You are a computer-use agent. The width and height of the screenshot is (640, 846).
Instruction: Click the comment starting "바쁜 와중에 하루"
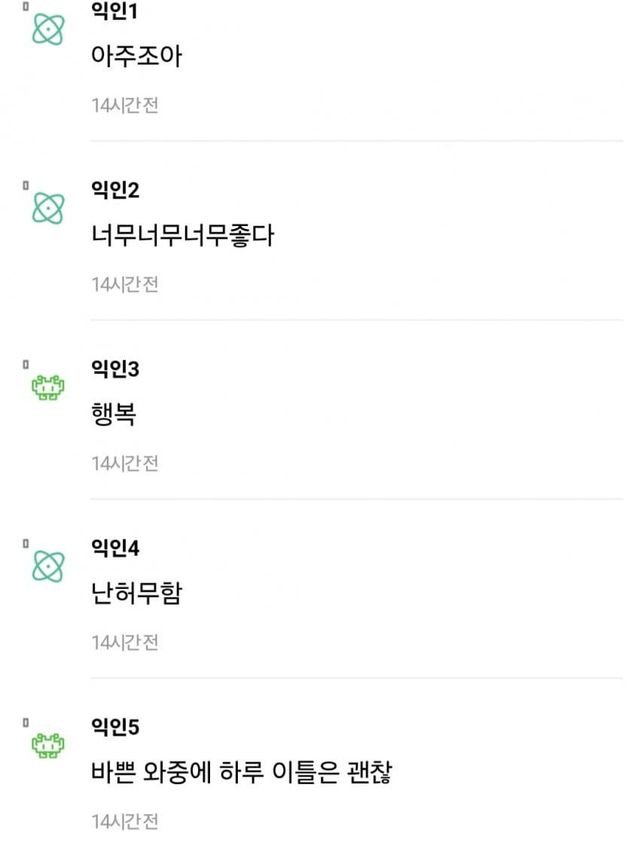pos(239,774)
